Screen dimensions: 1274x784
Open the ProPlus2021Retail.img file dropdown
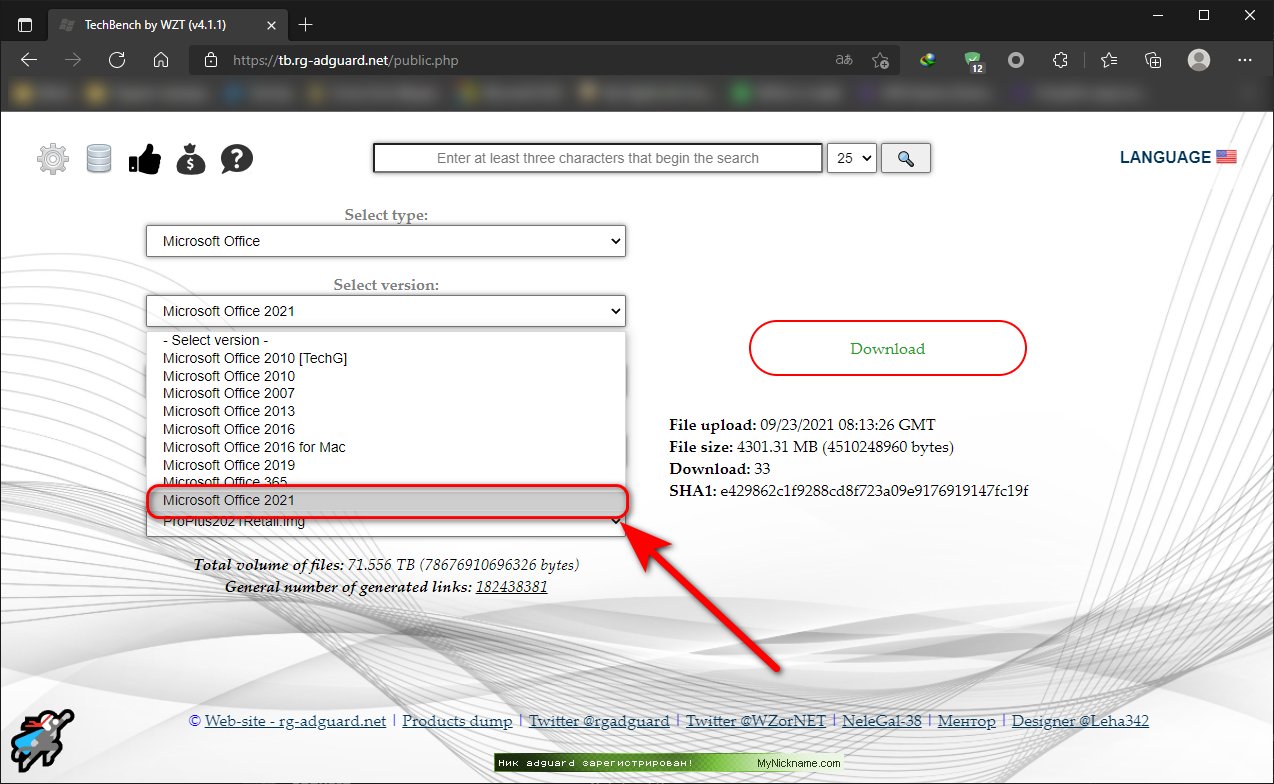click(386, 523)
